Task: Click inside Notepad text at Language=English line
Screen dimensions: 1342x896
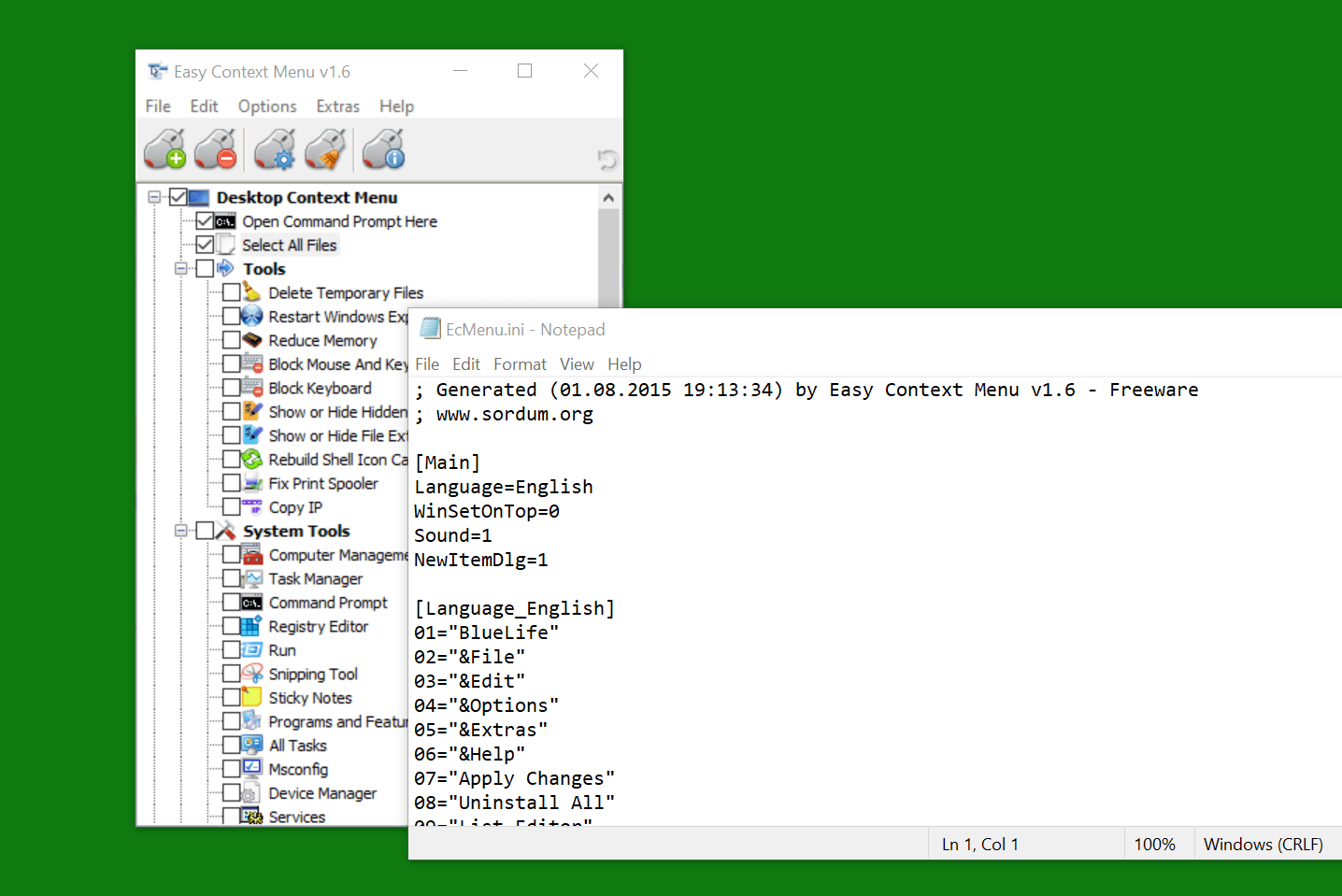Action: point(504,487)
